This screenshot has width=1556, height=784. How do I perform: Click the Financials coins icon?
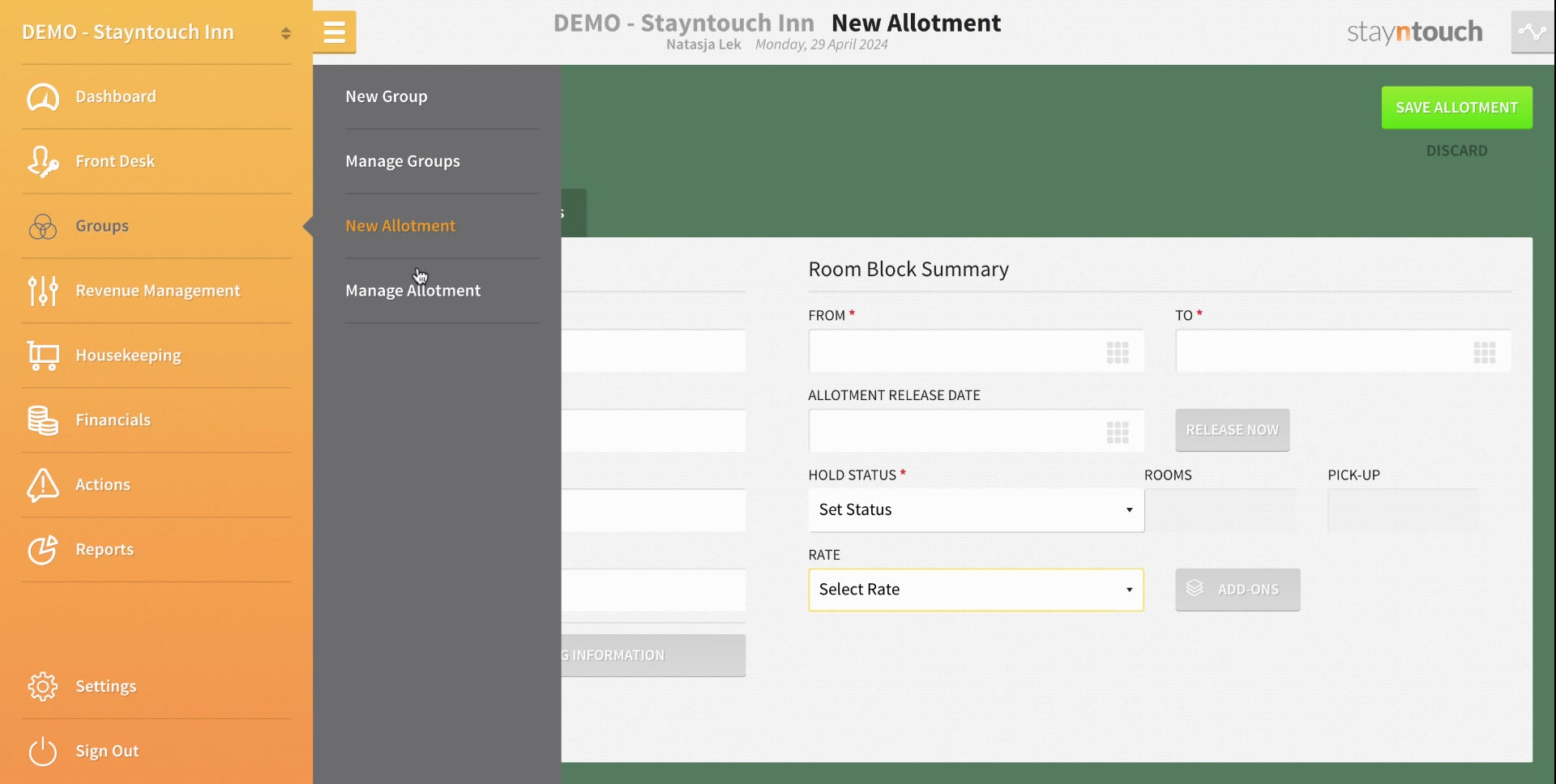pyautogui.click(x=43, y=420)
